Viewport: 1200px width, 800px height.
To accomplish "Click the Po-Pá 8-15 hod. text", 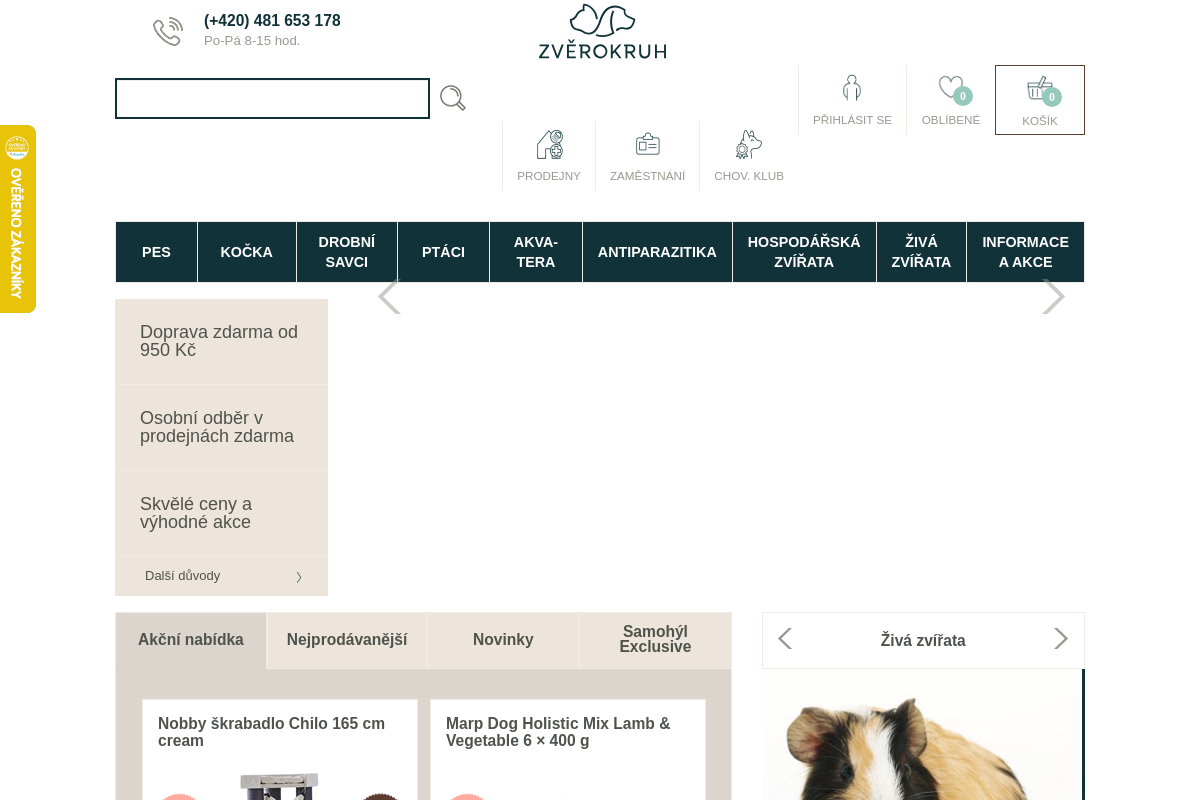I will pos(252,41).
